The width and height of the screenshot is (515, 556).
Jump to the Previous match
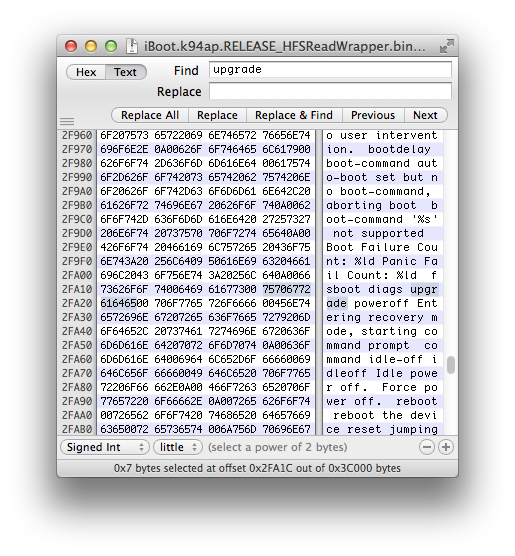tap(373, 115)
